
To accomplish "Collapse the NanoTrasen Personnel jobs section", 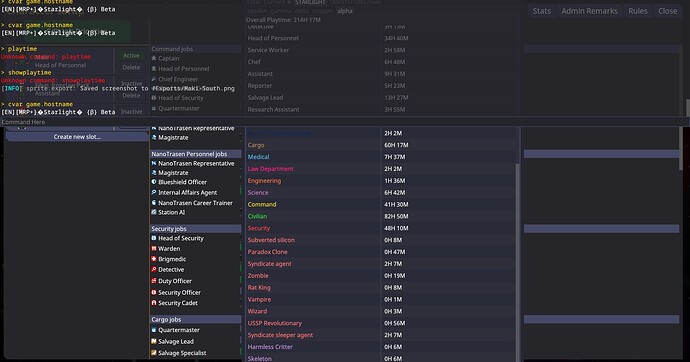I will 195,154.
